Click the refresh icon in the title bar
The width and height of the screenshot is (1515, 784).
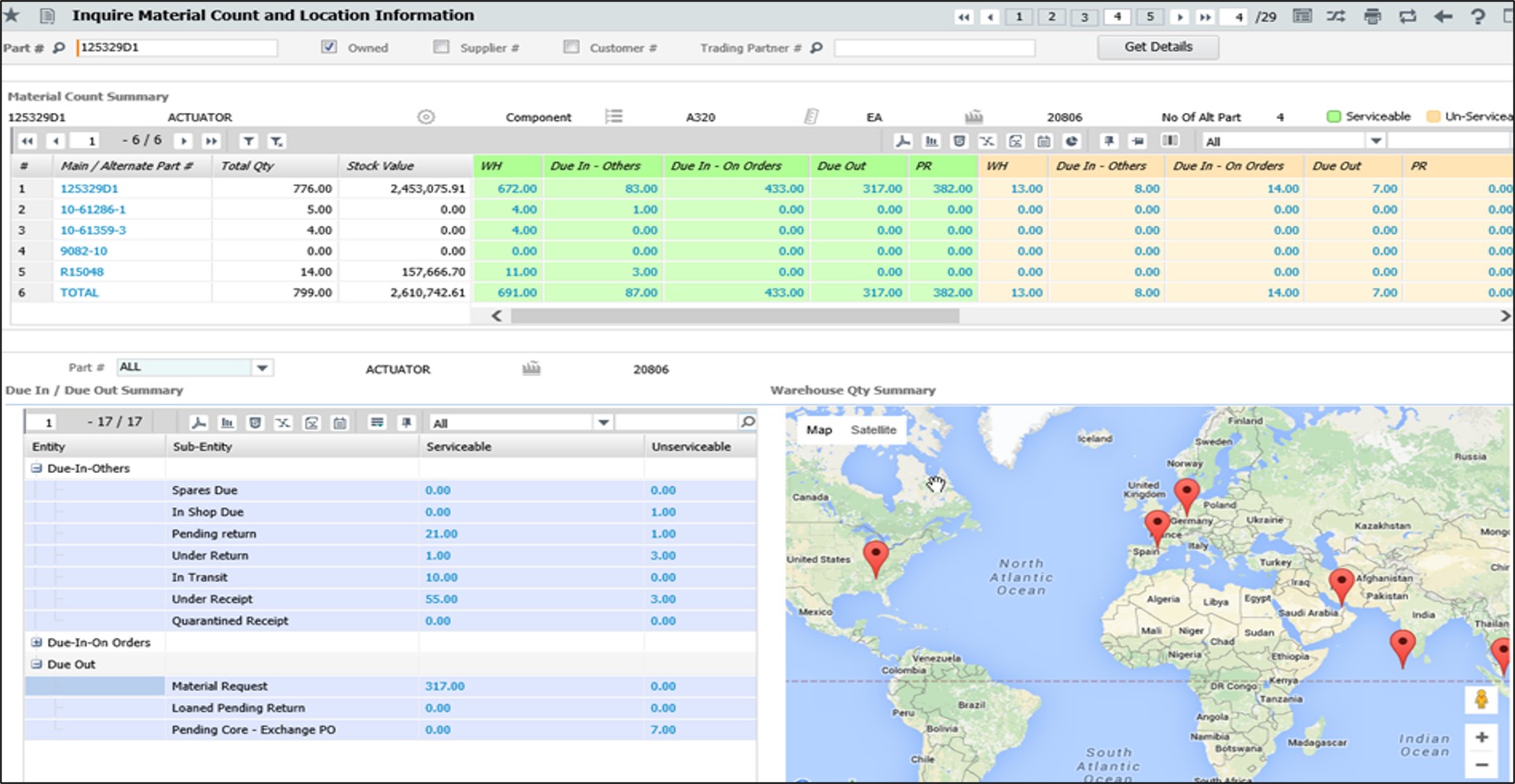(x=1409, y=16)
